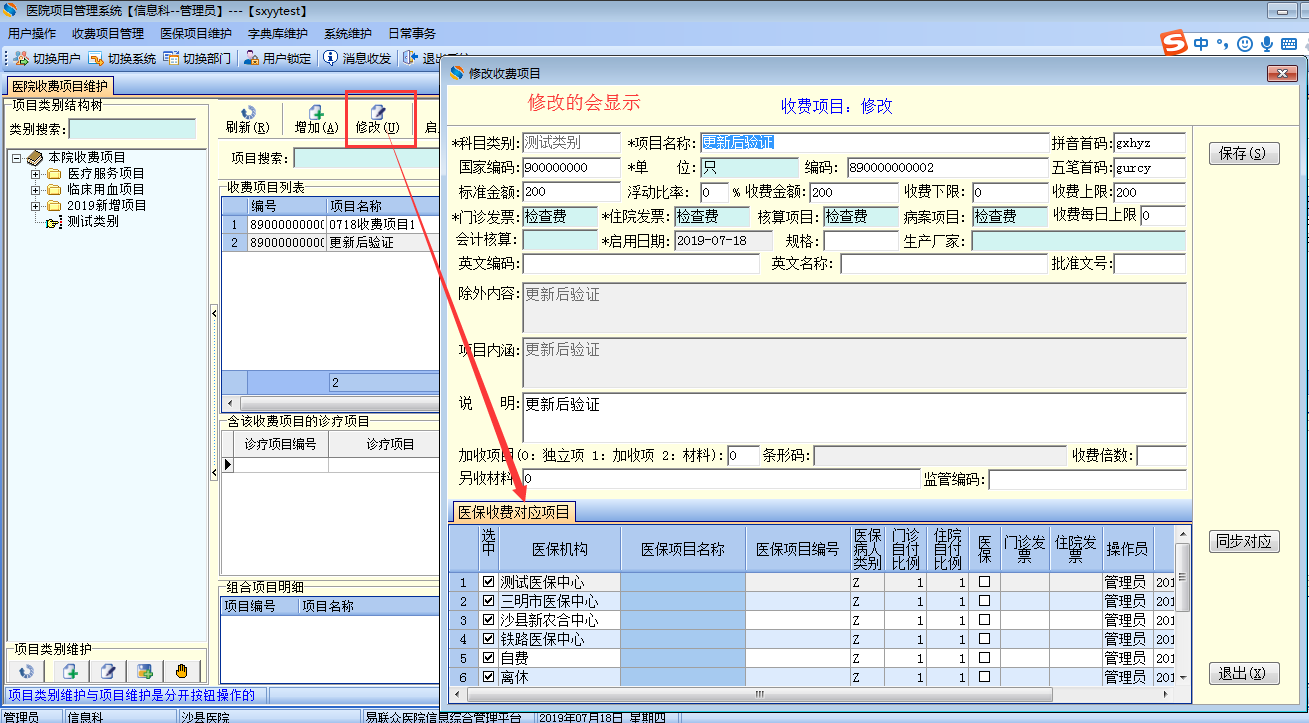Uncheck 选中 for 铁路医保中心

[x=488, y=639]
